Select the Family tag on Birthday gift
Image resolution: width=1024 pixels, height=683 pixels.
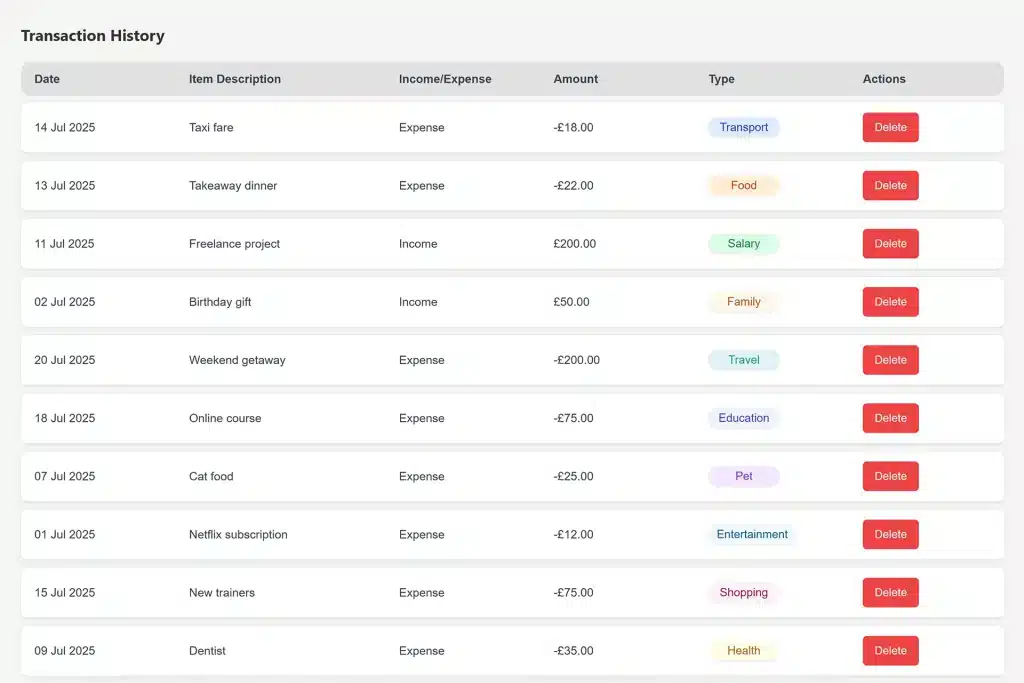point(743,301)
